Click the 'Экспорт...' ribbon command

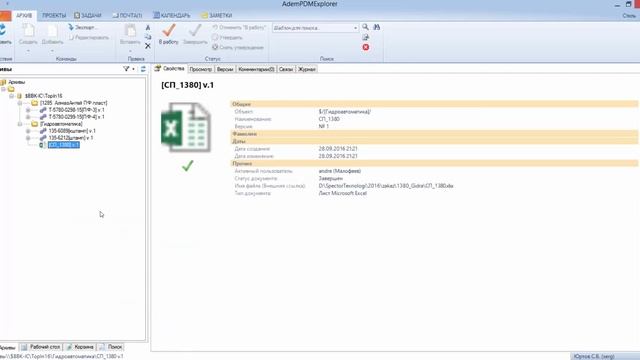(x=83, y=27)
